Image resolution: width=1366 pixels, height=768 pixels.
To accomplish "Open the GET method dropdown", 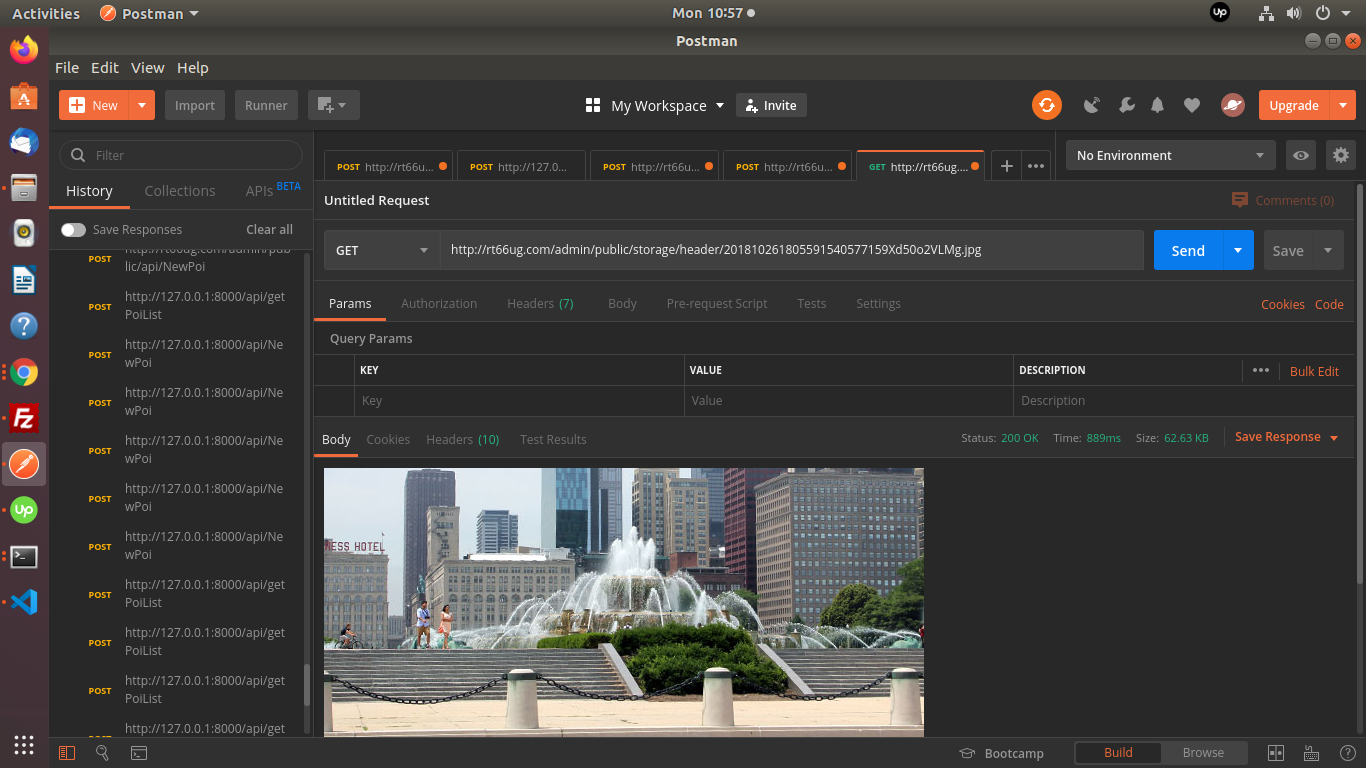I will tap(382, 250).
